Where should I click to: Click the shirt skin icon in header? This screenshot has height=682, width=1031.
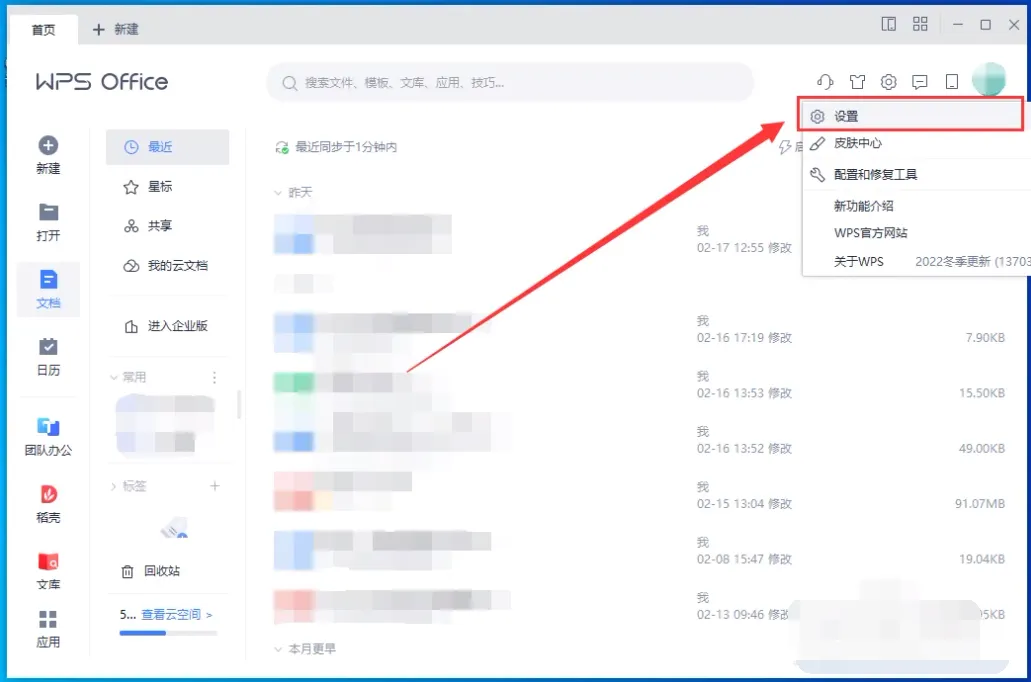pos(857,82)
